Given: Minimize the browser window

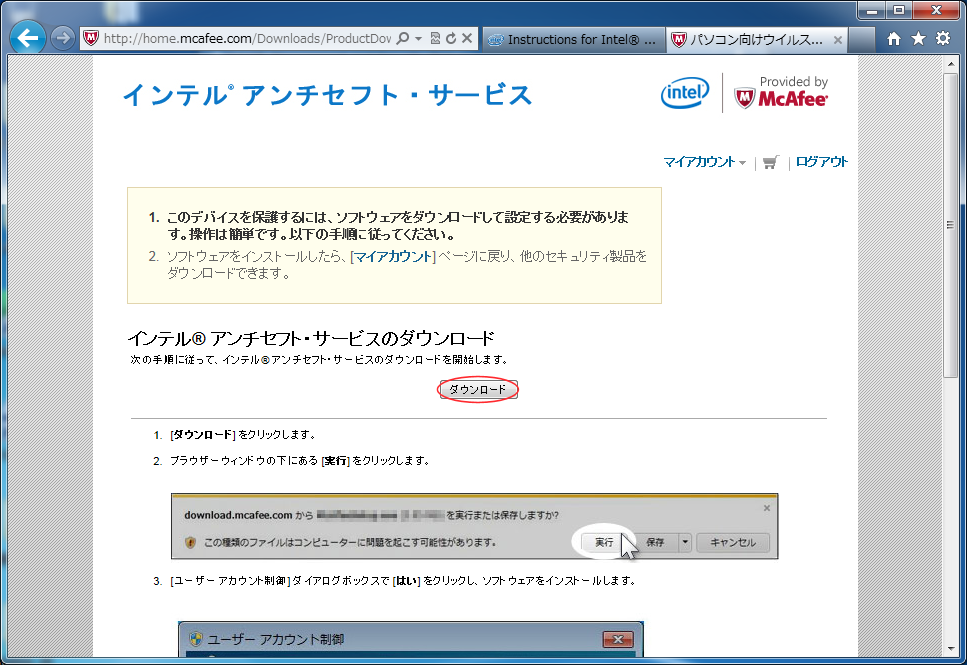Looking at the screenshot, I should [871, 9].
